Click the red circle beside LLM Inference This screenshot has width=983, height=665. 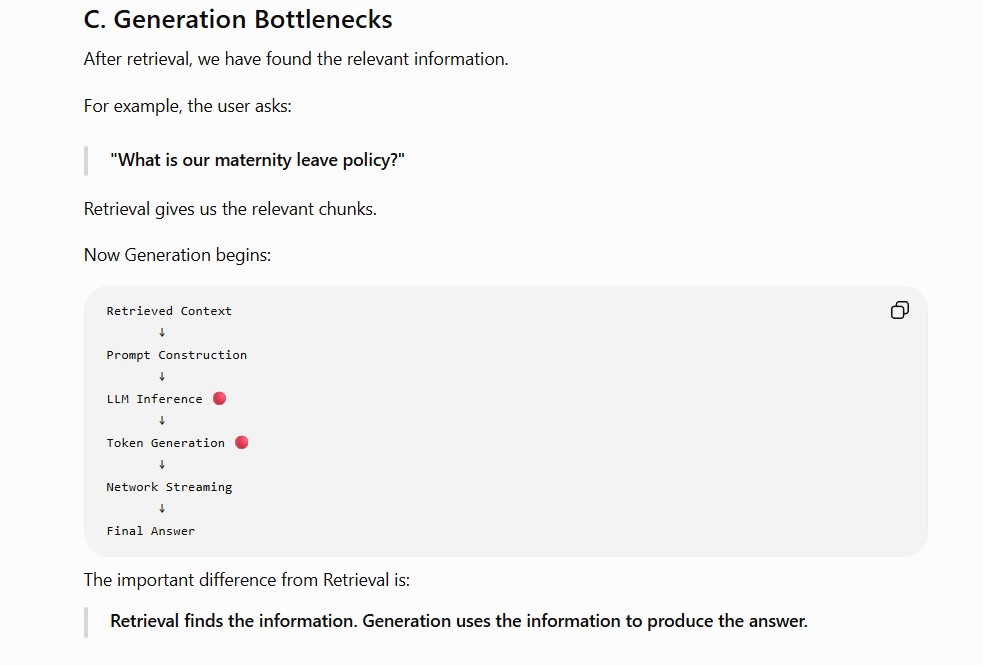219,399
